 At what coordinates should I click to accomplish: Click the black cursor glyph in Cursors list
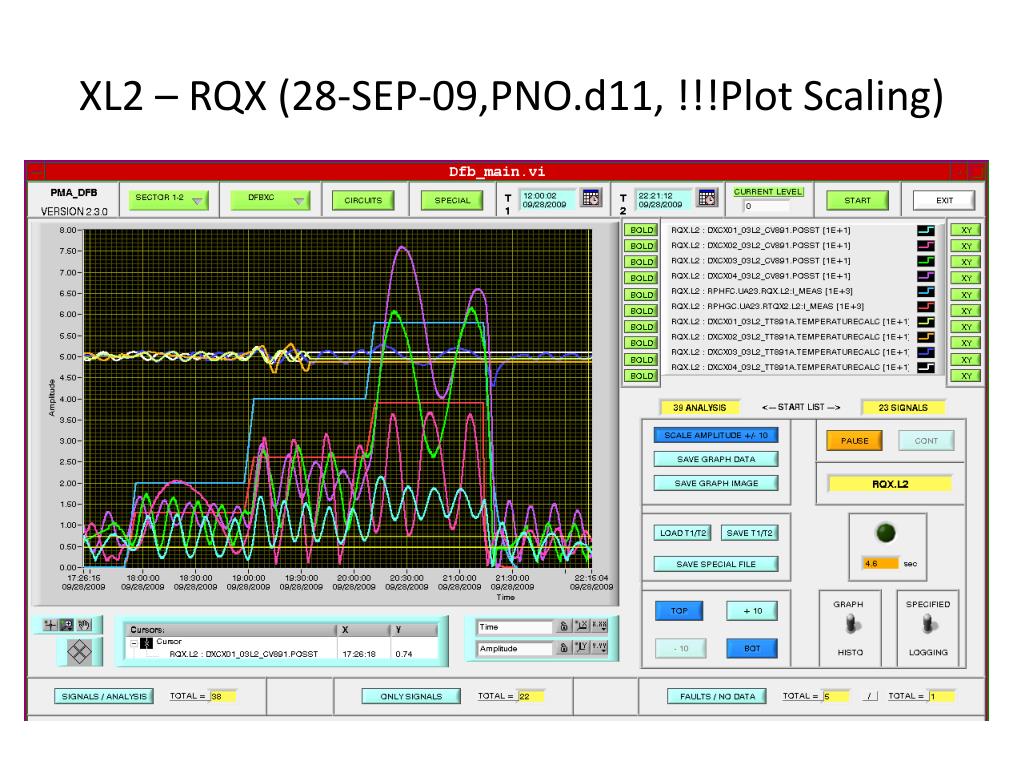(146, 643)
